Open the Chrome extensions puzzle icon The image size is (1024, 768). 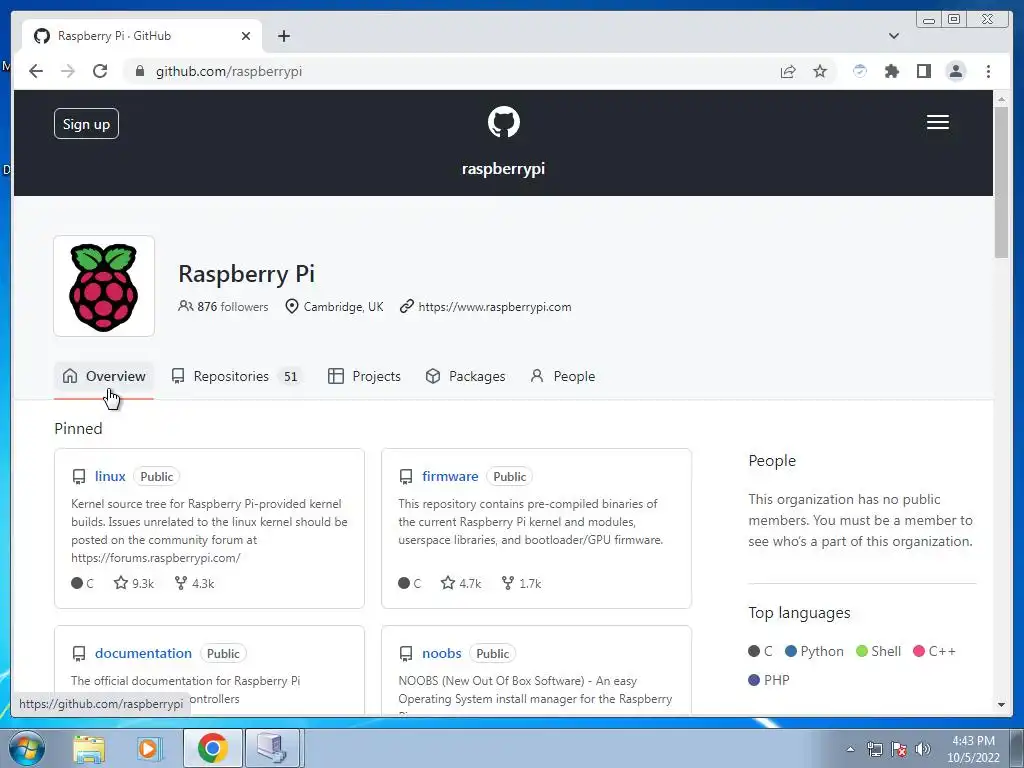coord(891,71)
